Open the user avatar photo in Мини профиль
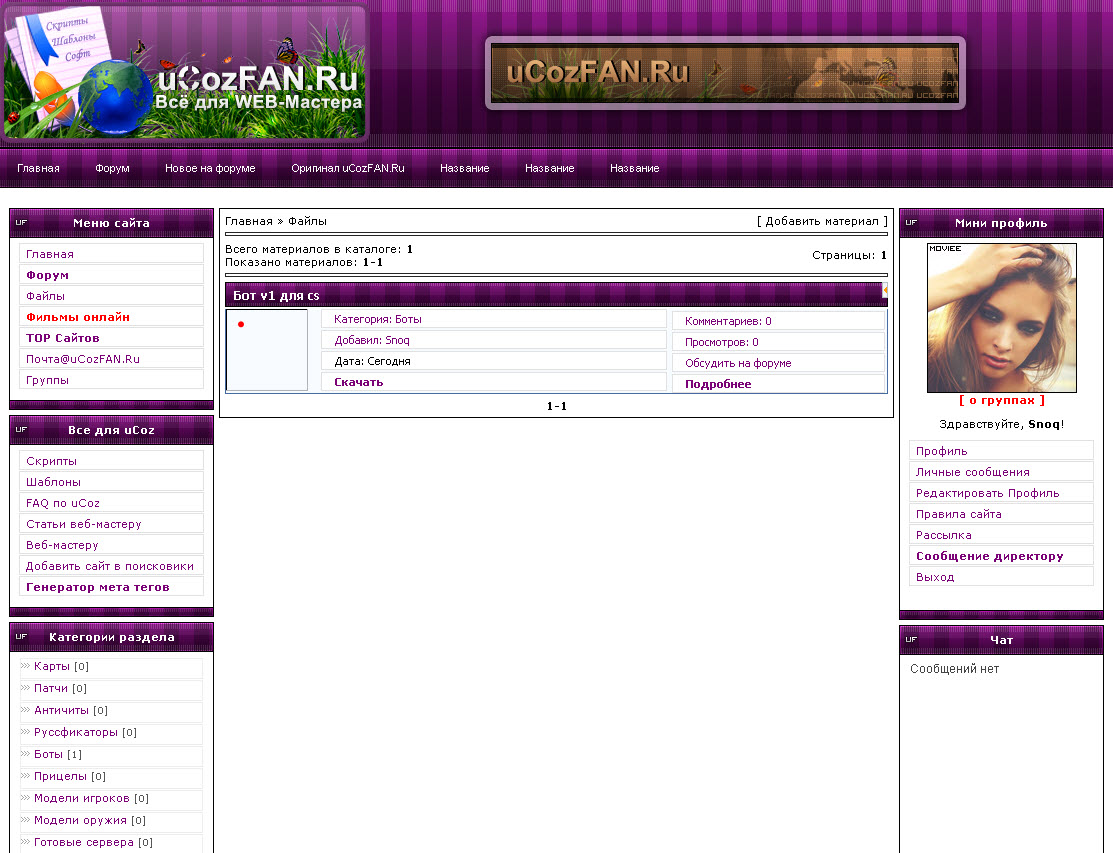The image size is (1113, 853). [1001, 318]
